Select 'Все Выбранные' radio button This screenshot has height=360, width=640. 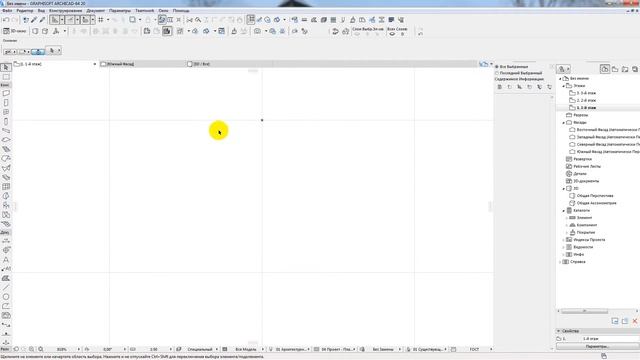(x=497, y=67)
